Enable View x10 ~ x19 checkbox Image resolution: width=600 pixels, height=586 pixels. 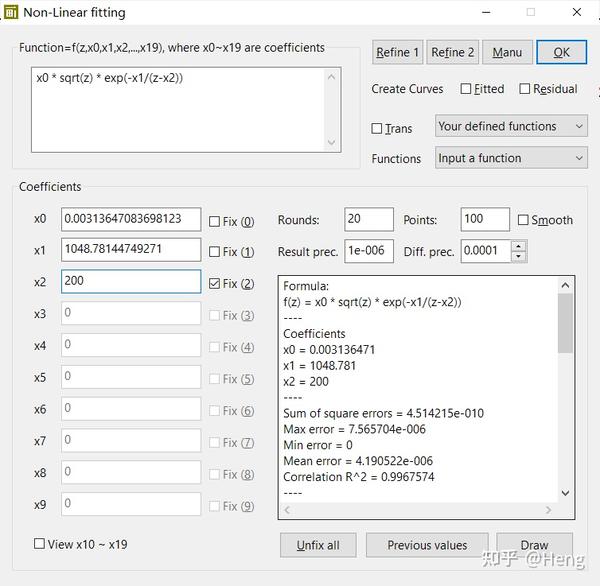[39, 544]
